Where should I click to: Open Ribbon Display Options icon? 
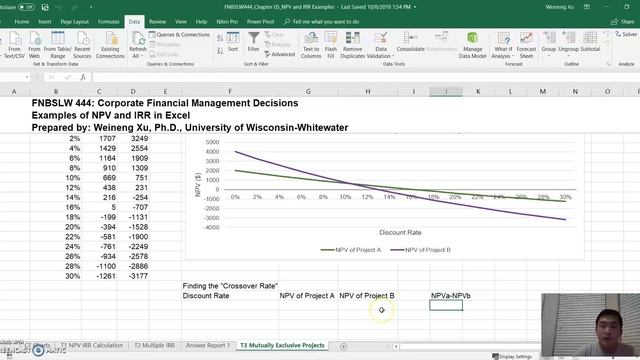pos(587,7)
